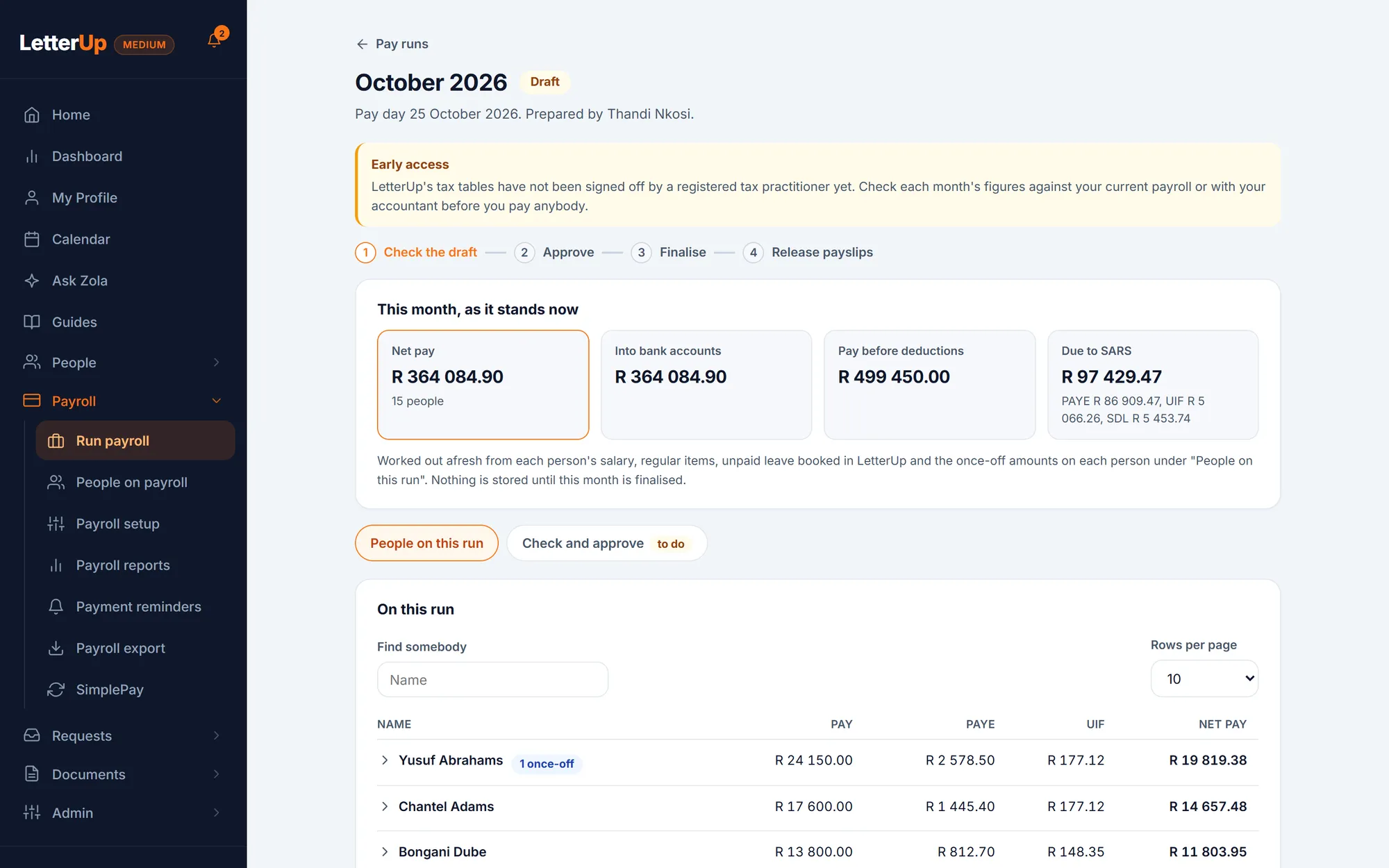
Task: Expand Yusuf Abrahams row details
Action: click(x=385, y=760)
